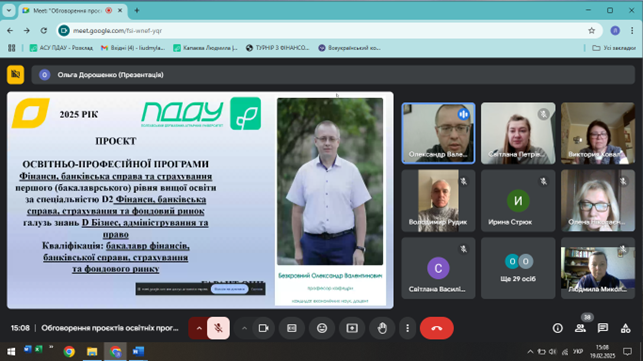
Task: Leave the call with red button
Action: [x=437, y=328]
